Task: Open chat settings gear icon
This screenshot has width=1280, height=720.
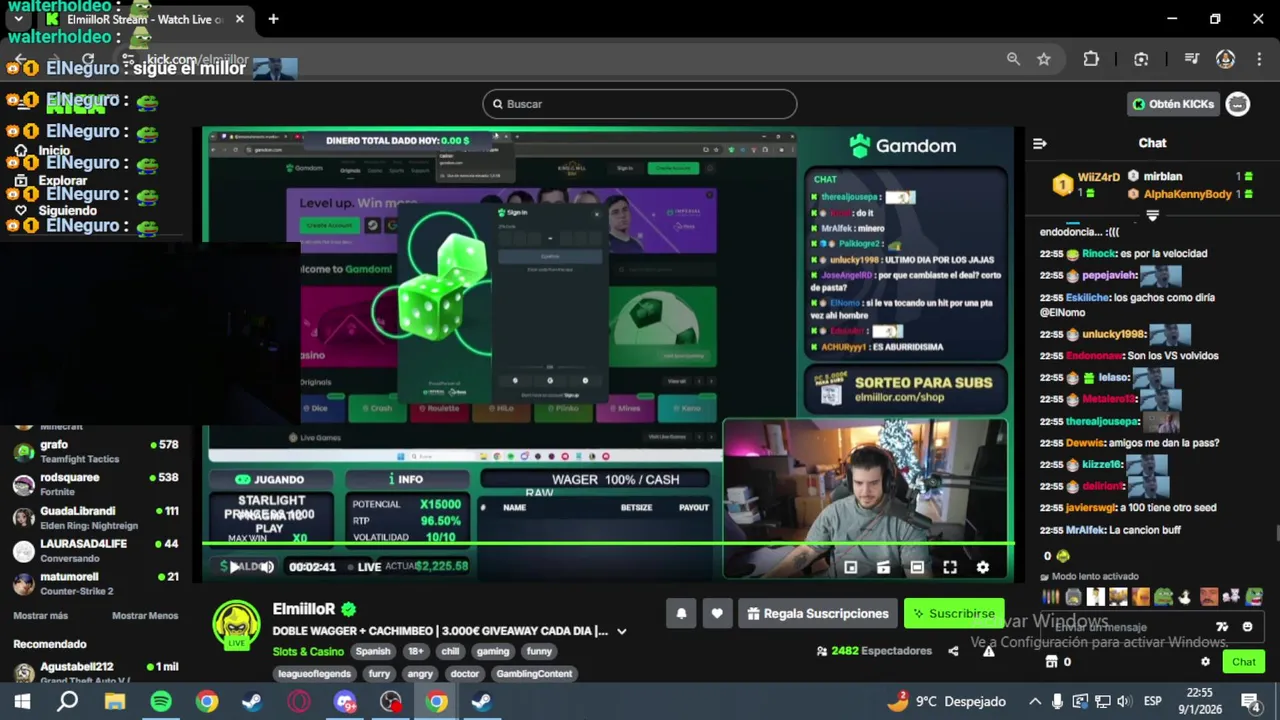Action: 1205,662
